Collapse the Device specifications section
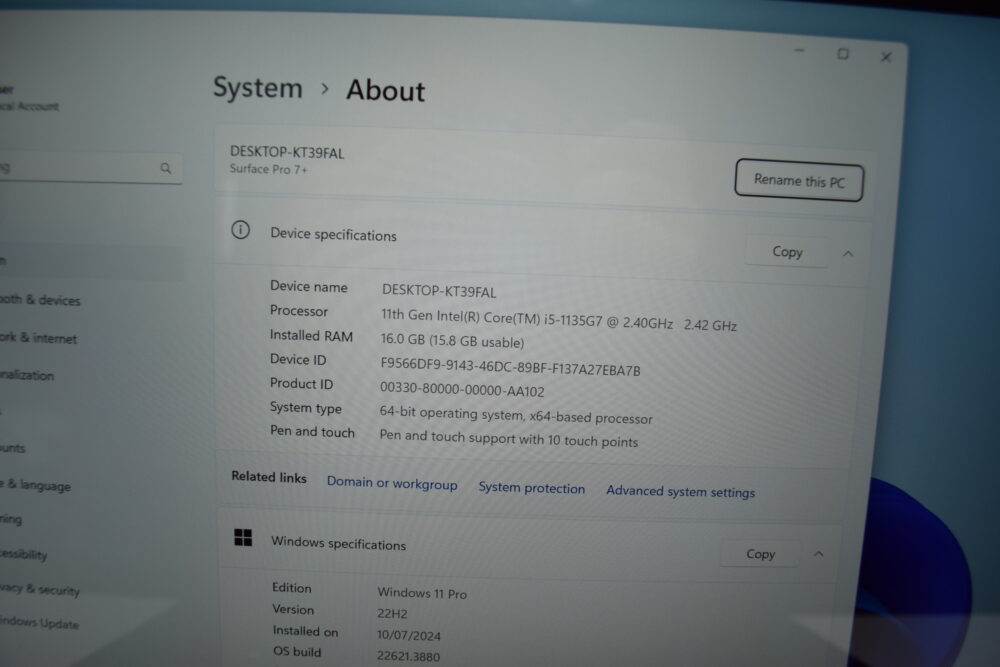The image size is (1000, 667). click(x=848, y=254)
